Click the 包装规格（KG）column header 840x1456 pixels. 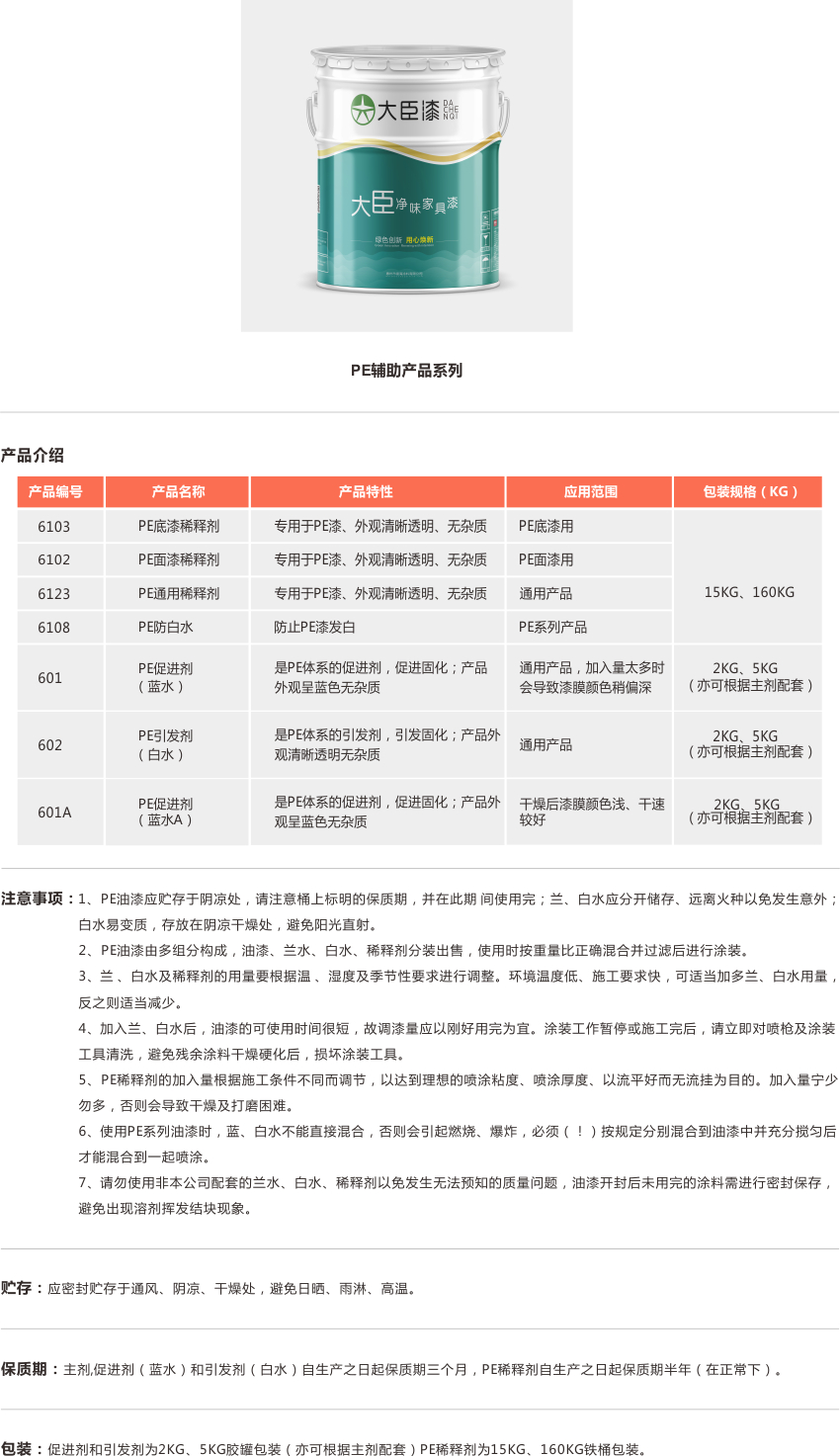point(749,492)
